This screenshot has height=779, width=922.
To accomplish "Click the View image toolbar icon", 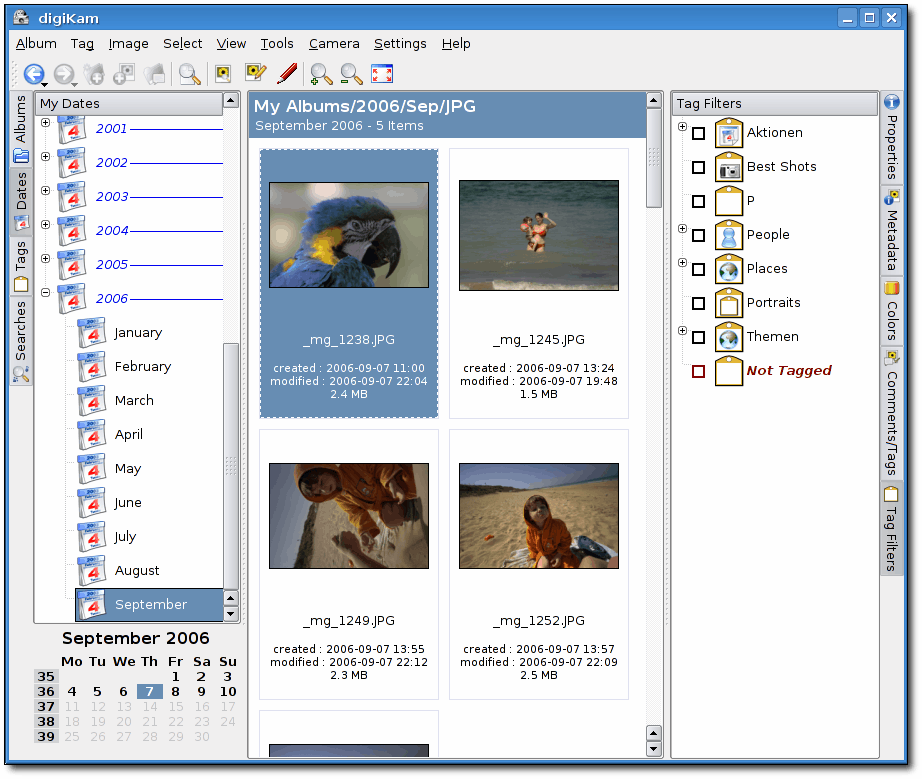I will pos(223,74).
